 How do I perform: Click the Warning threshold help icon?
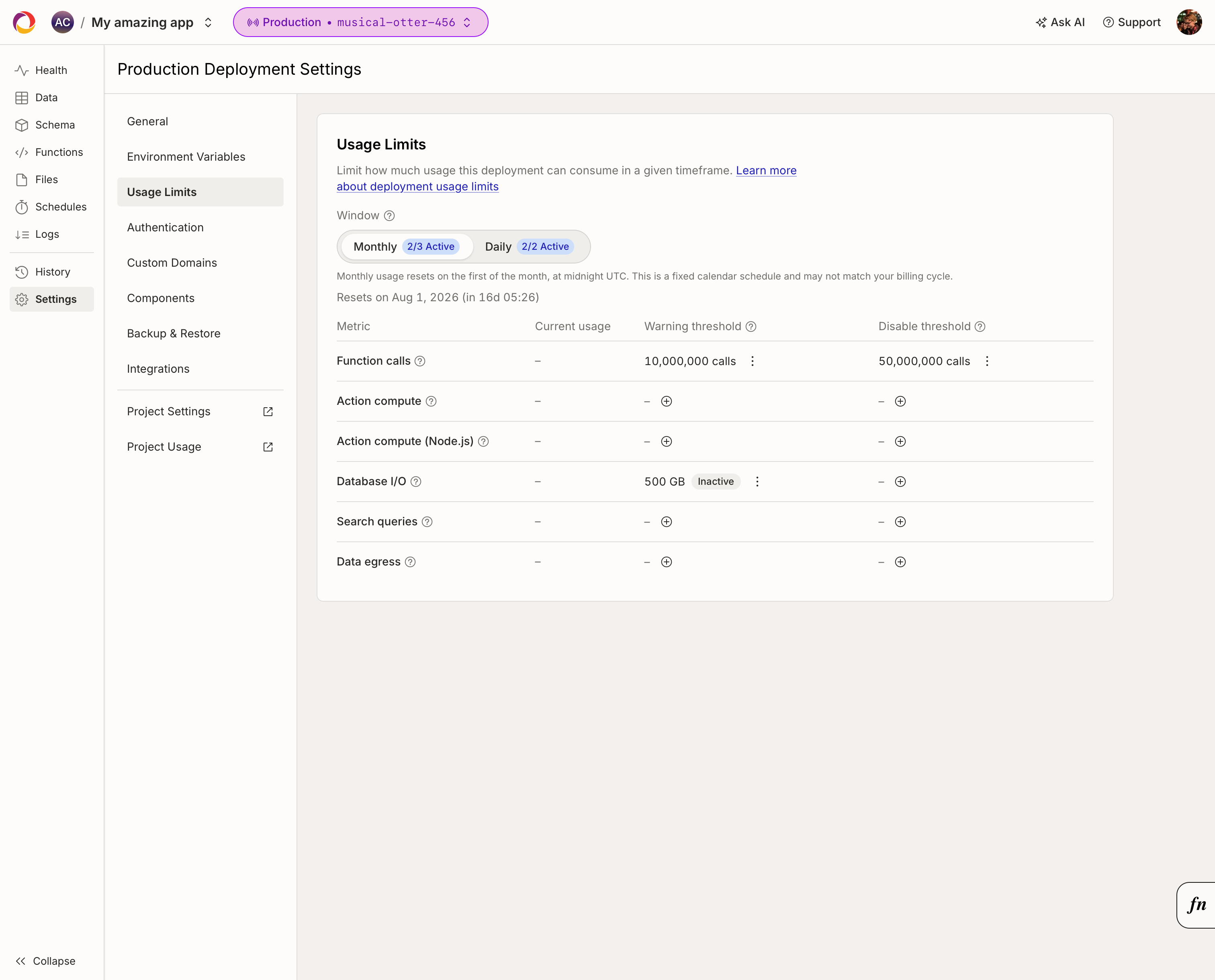pos(751,326)
